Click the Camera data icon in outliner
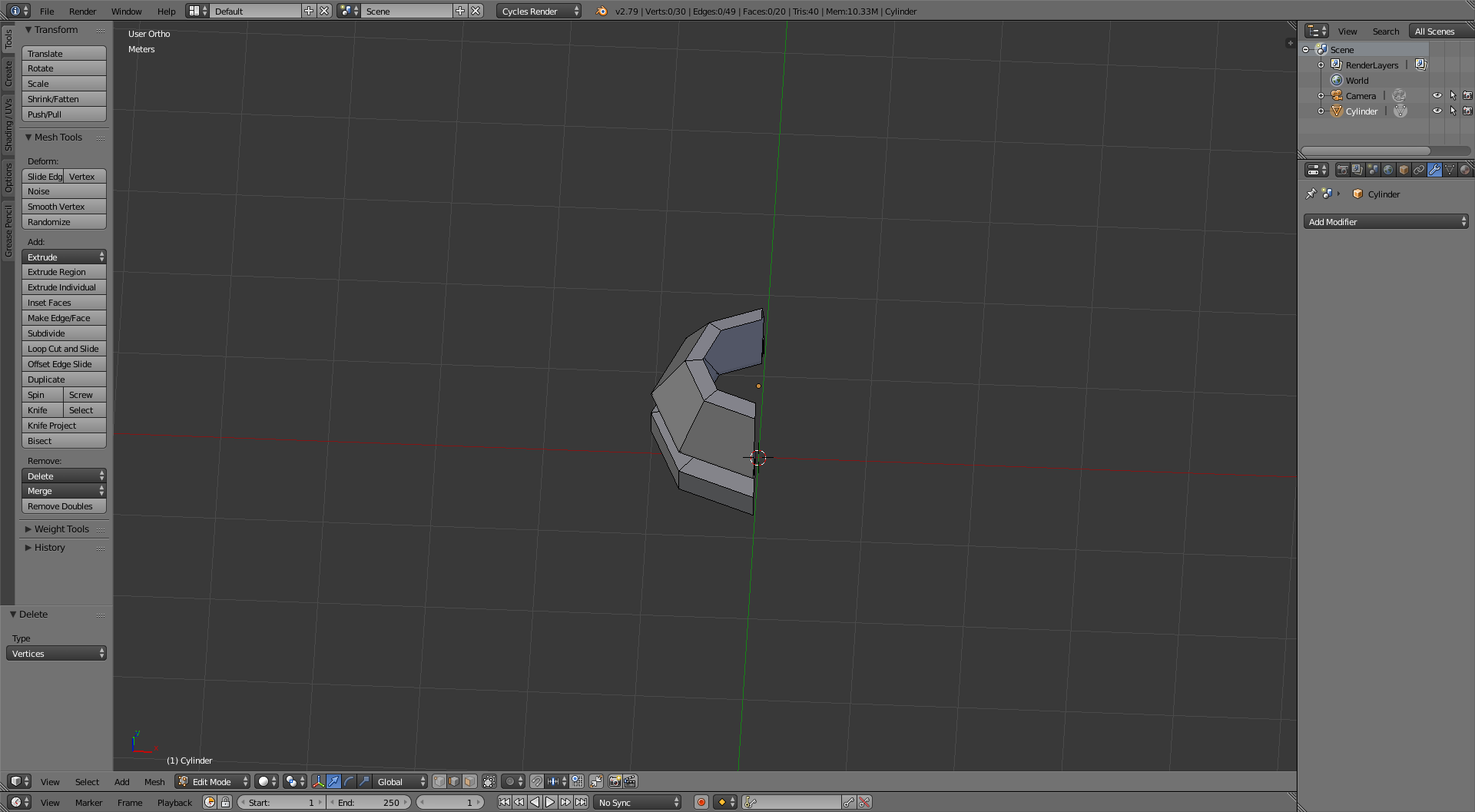Viewport: 1475px width, 812px height. (x=1399, y=96)
